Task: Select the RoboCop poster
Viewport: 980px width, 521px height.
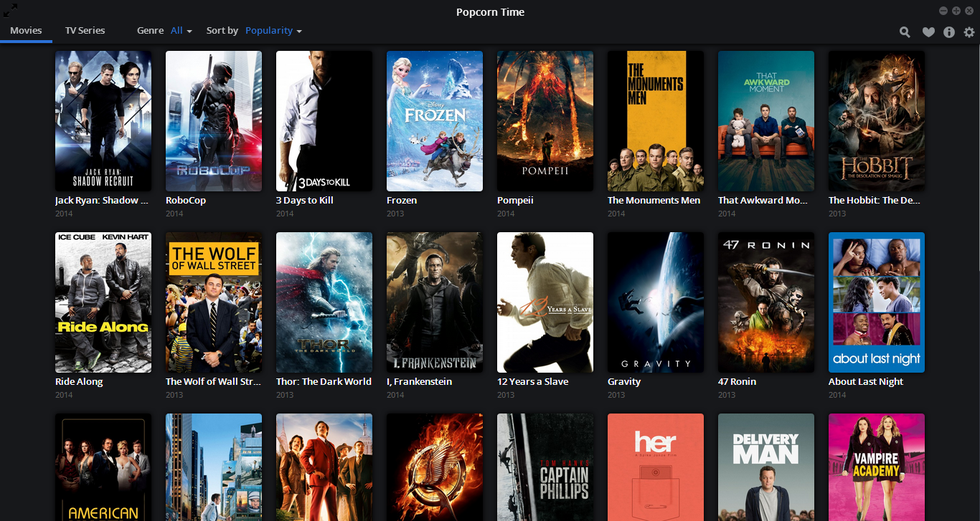Action: [213, 121]
